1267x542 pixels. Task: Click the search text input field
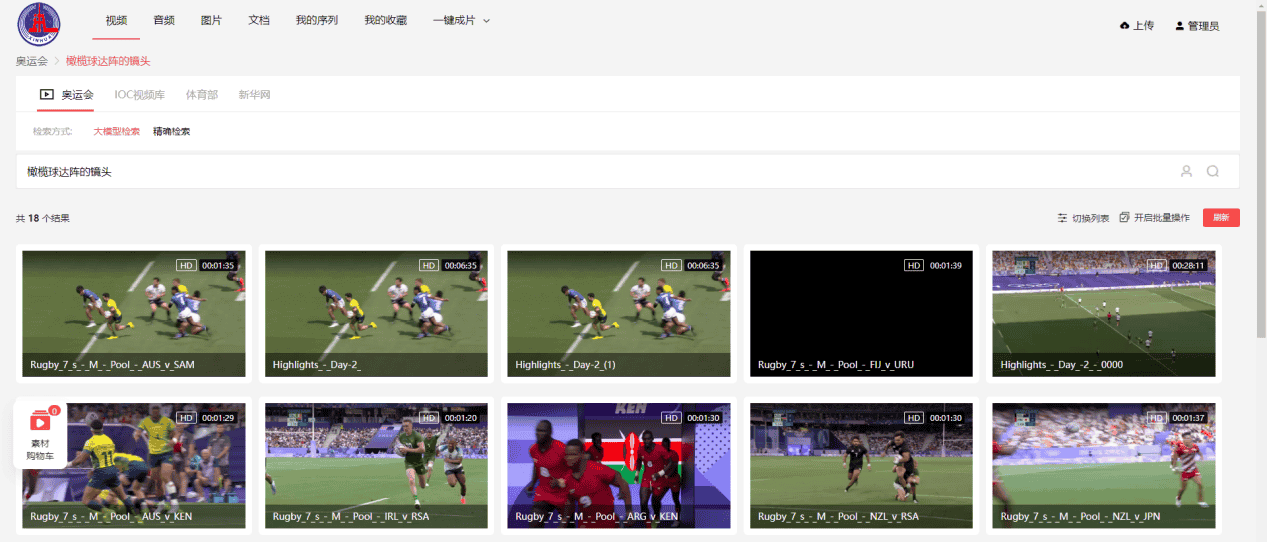pos(600,172)
